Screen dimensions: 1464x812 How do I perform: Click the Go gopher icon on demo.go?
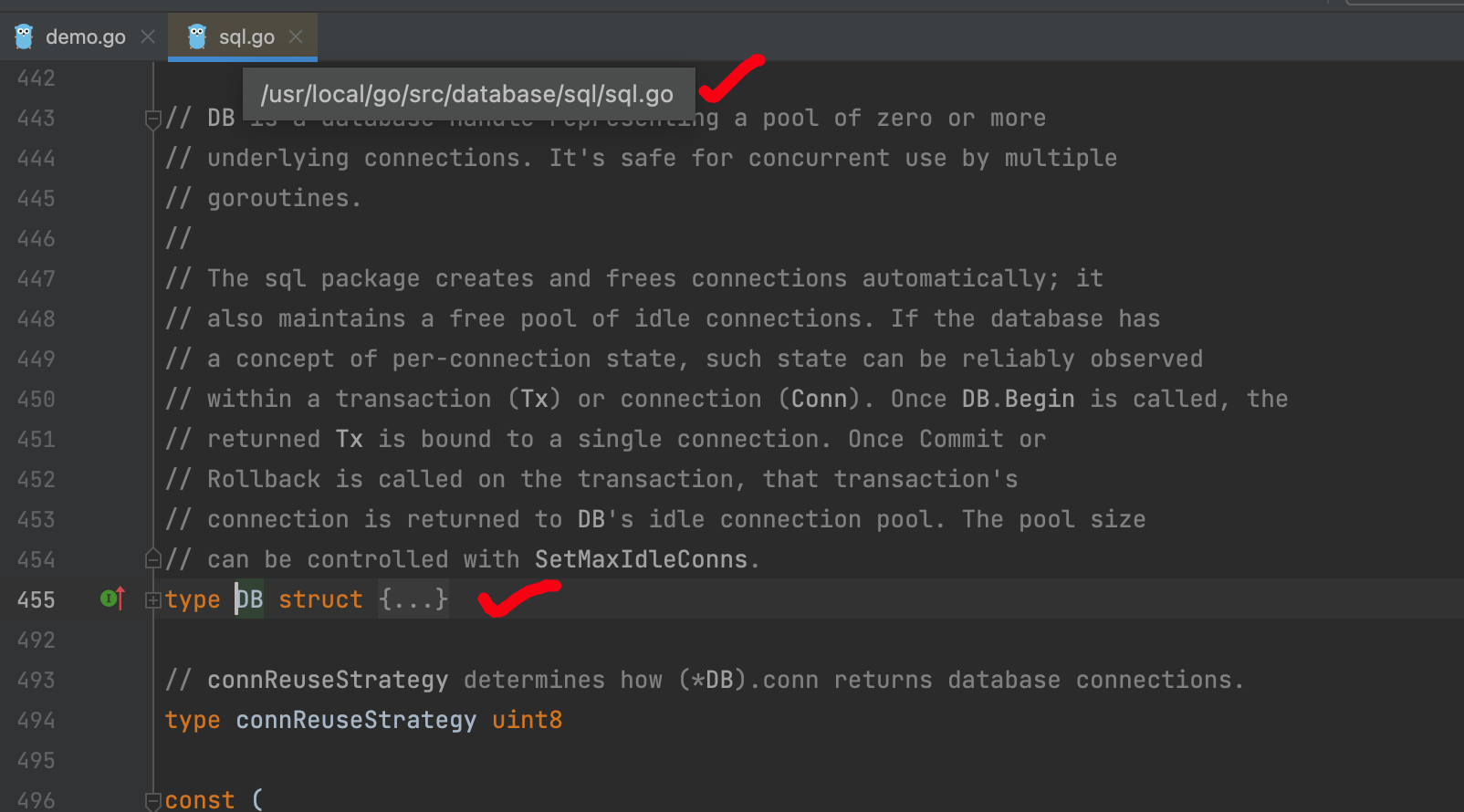(25, 36)
